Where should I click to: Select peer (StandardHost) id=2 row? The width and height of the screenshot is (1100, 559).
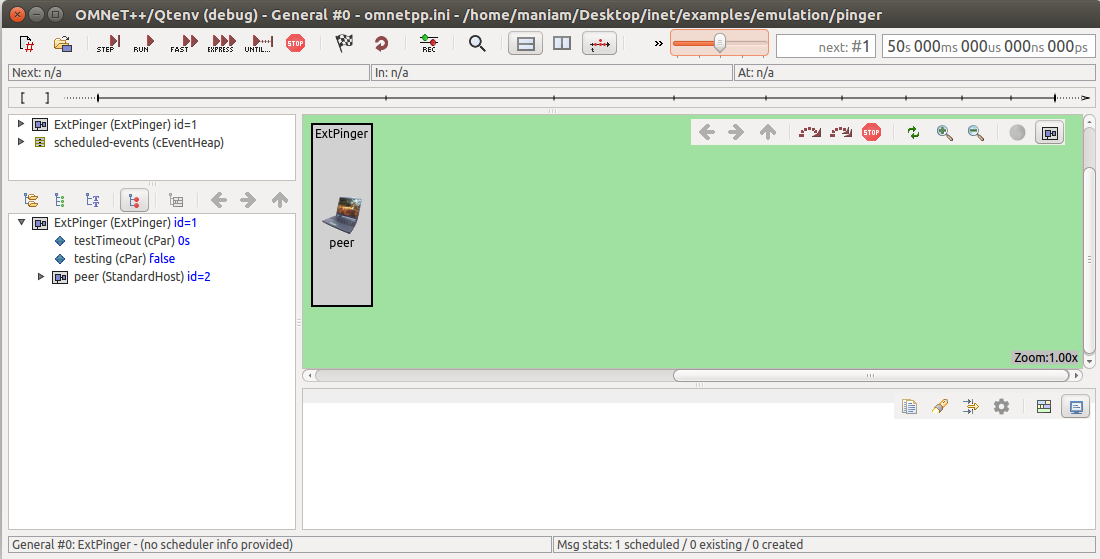[142, 277]
